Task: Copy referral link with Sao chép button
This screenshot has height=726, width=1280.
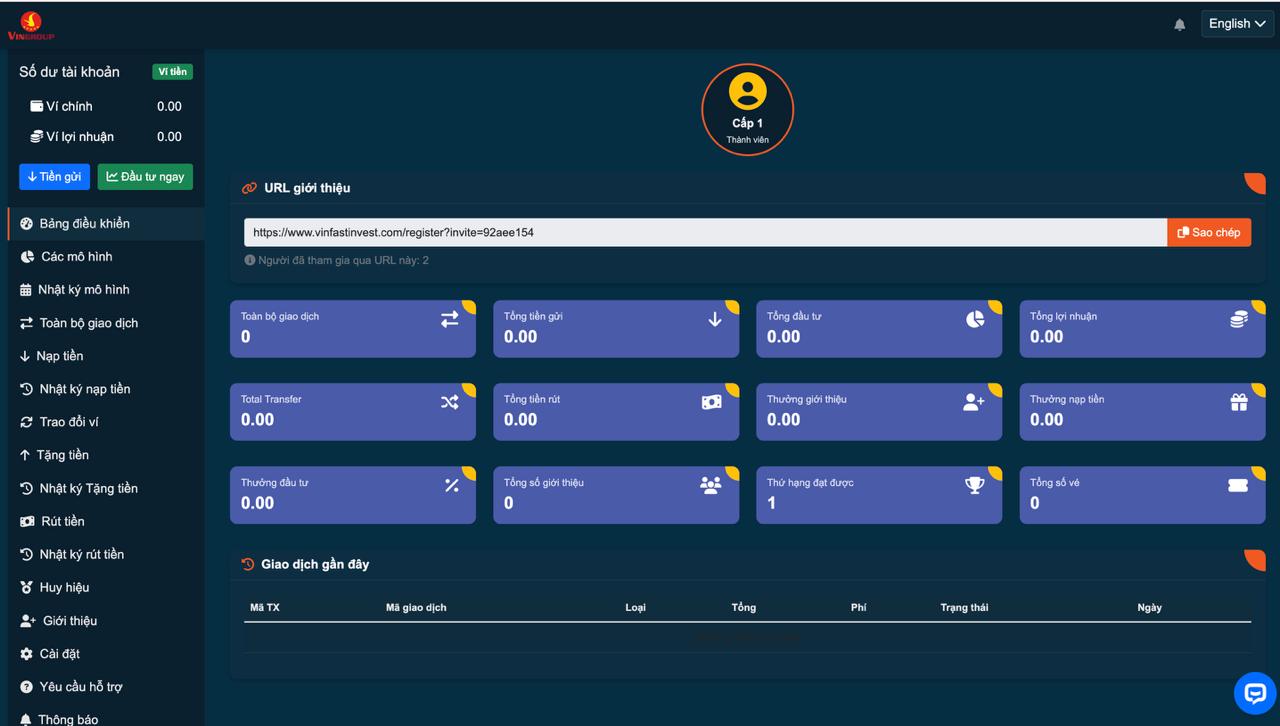Action: click(x=1208, y=232)
